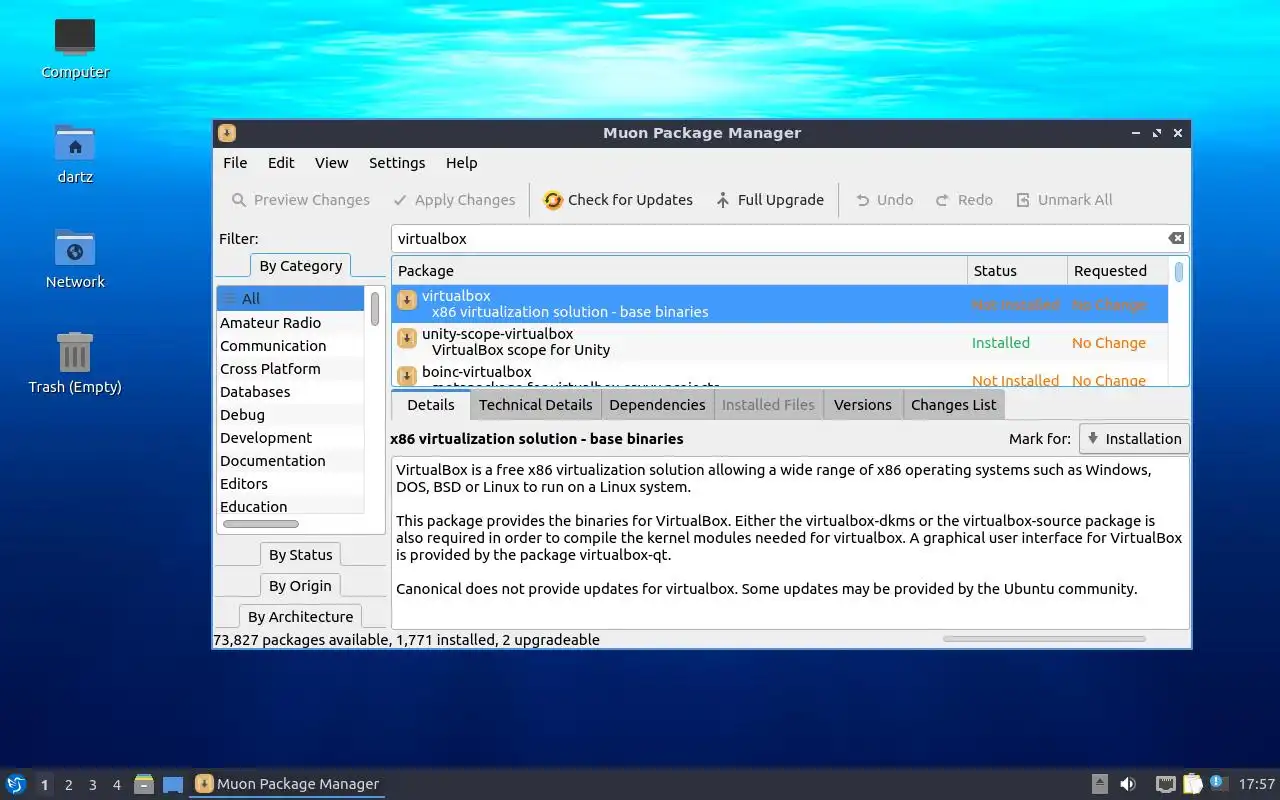Screen dimensions: 1280x800
Task: Expand the By Origin filter section
Action: coord(301,586)
